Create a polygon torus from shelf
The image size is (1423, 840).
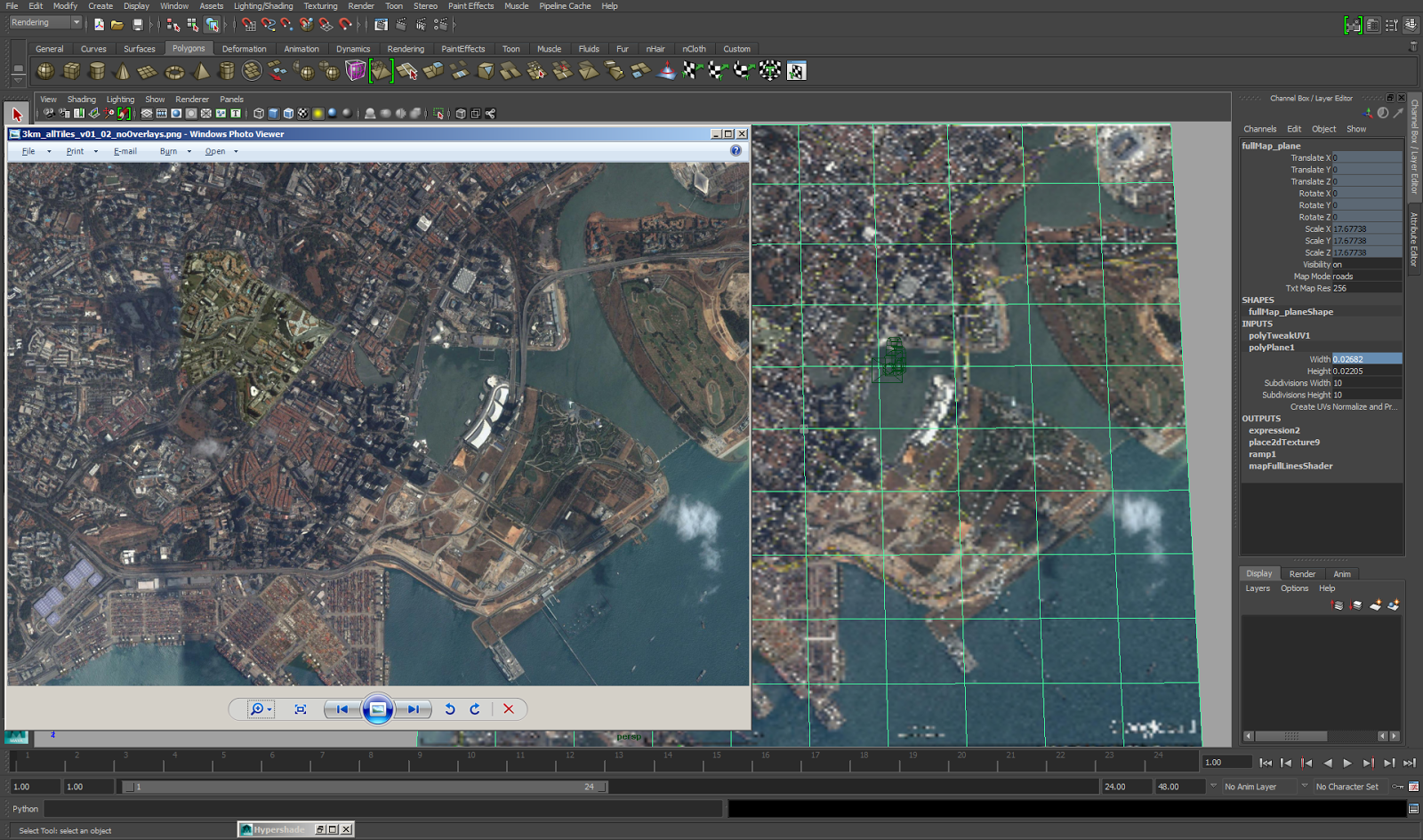coord(174,71)
